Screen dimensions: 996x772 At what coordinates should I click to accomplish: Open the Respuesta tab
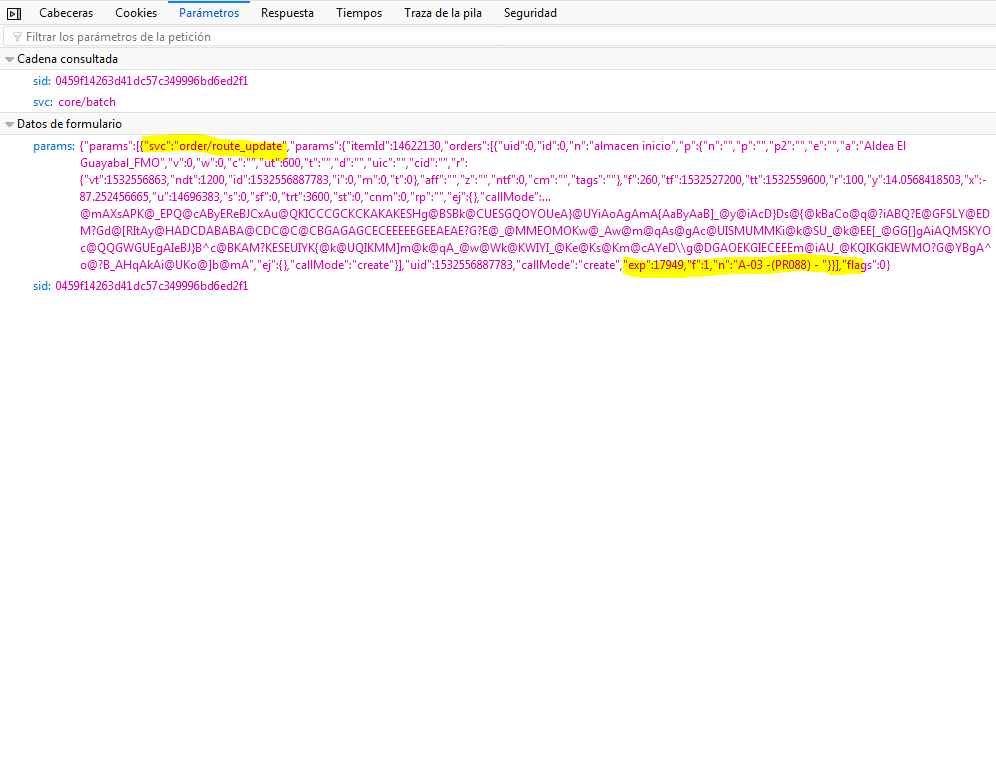point(287,13)
